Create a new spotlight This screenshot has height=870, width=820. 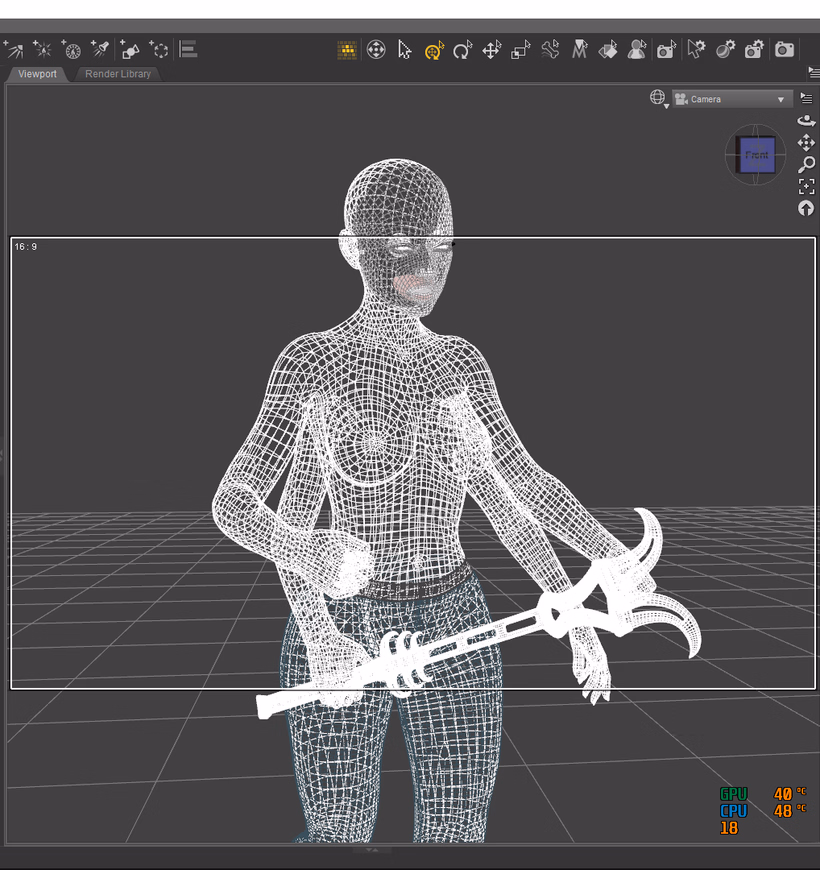100,49
